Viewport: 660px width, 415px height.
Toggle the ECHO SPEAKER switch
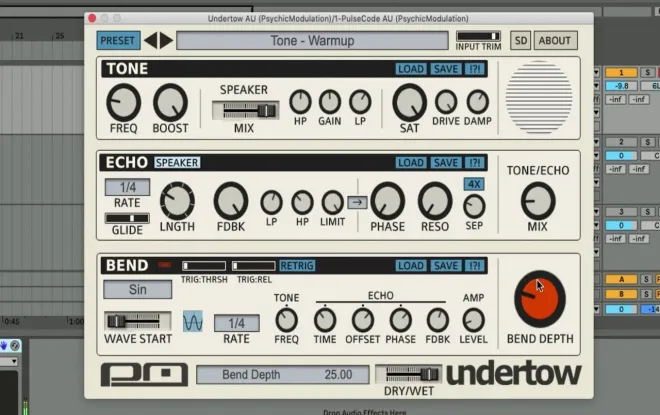[x=177, y=162]
